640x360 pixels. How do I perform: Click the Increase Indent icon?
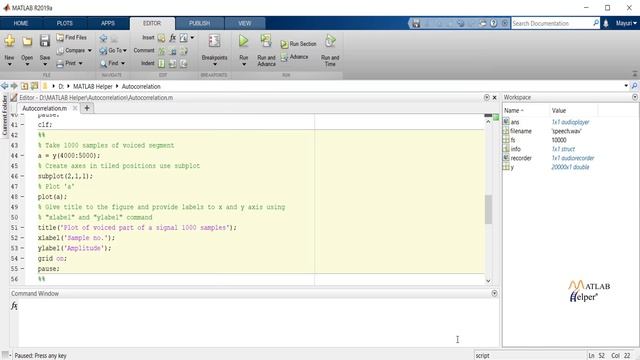coord(173,63)
